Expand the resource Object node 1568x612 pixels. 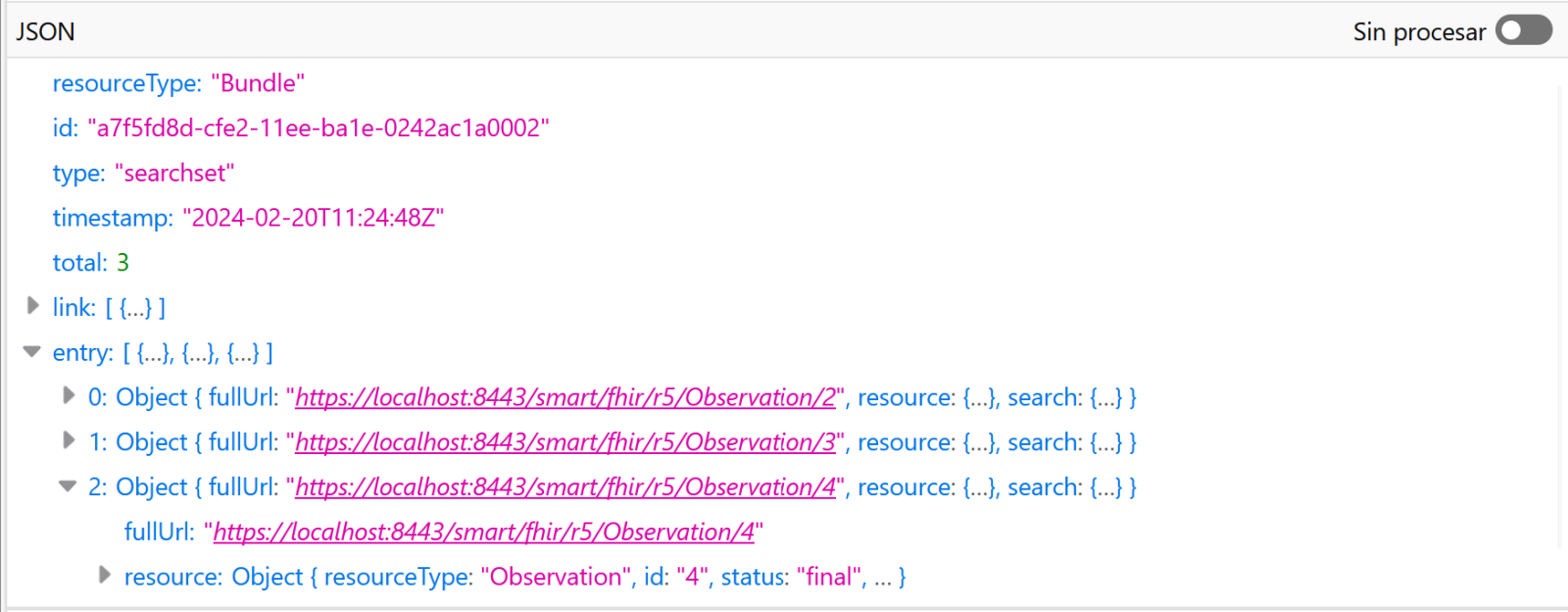[x=104, y=575]
